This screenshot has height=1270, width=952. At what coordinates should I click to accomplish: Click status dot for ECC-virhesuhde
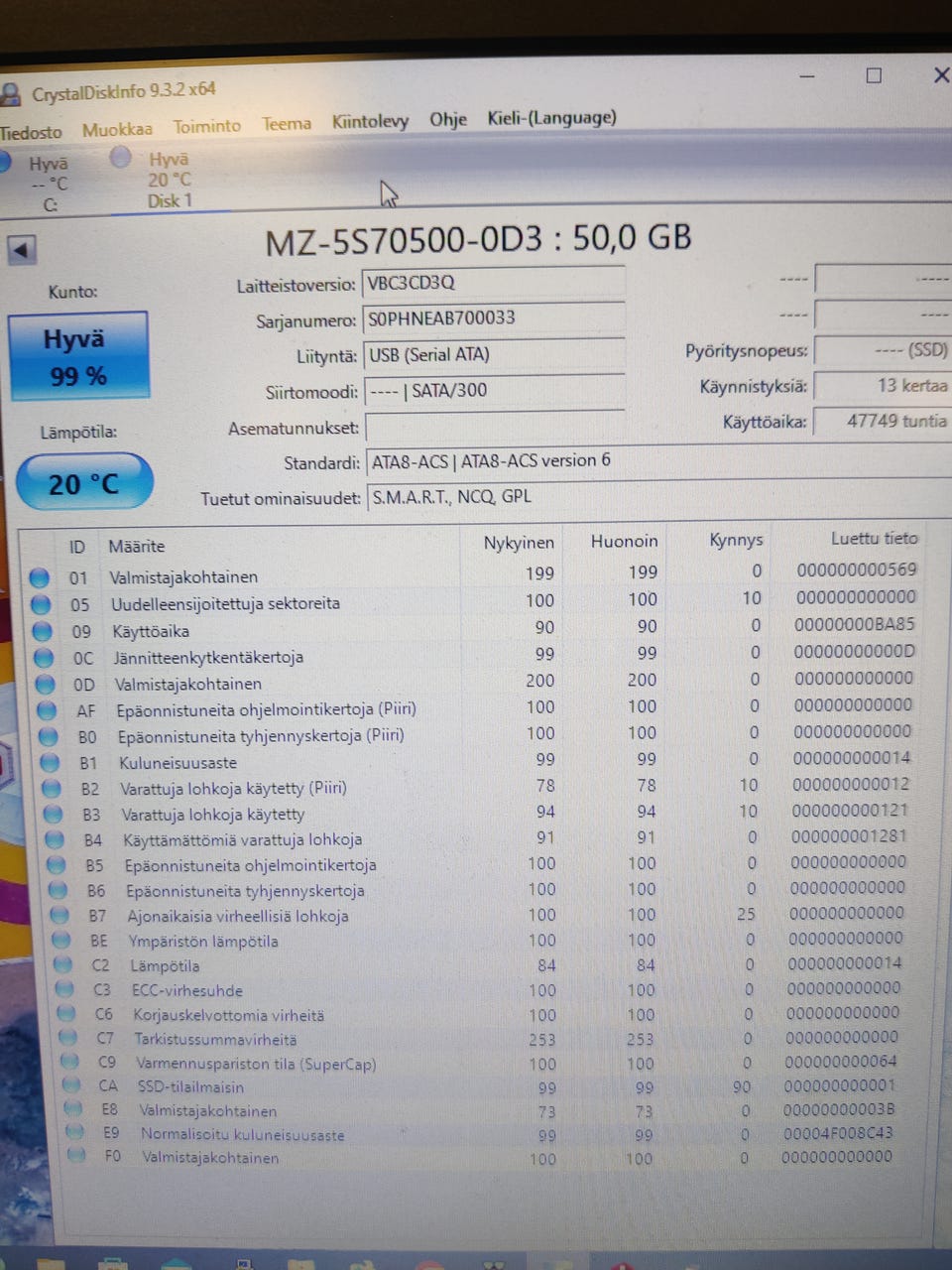coord(65,989)
